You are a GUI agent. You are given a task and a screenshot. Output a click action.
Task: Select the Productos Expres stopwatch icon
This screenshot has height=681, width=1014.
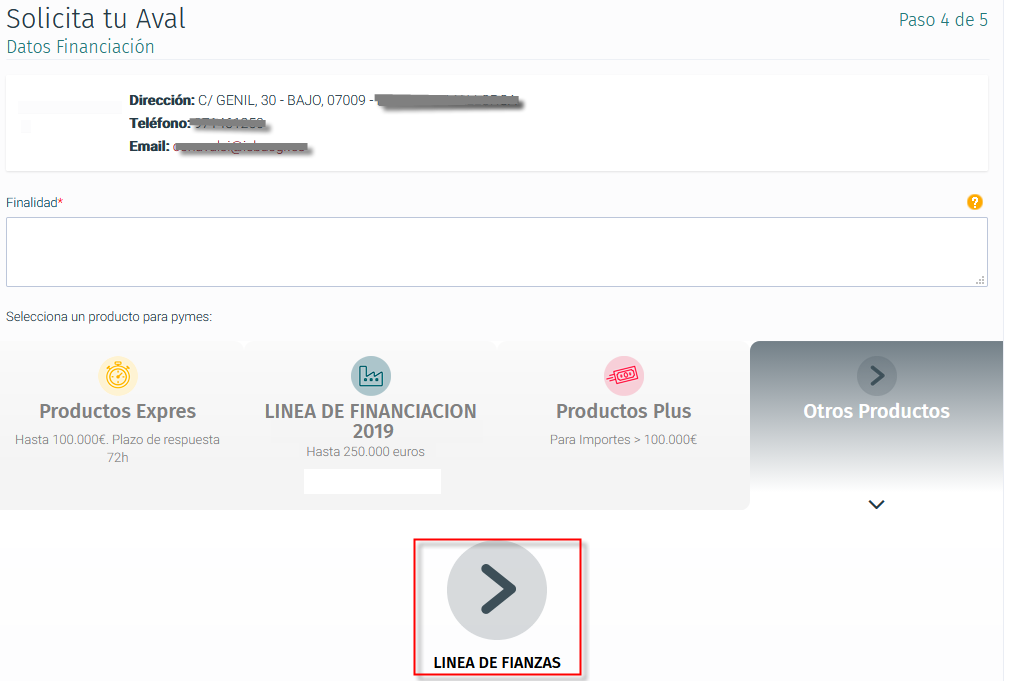tap(118, 375)
